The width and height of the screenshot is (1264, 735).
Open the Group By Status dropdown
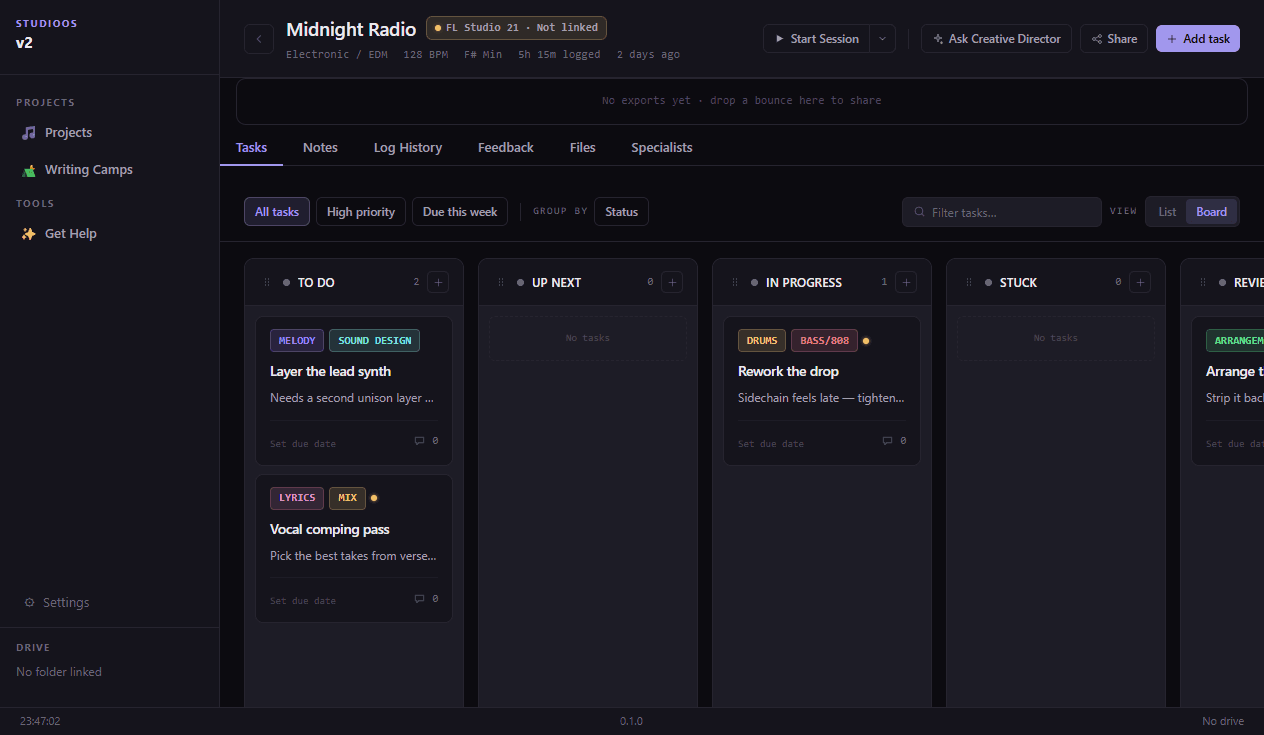[x=621, y=212]
